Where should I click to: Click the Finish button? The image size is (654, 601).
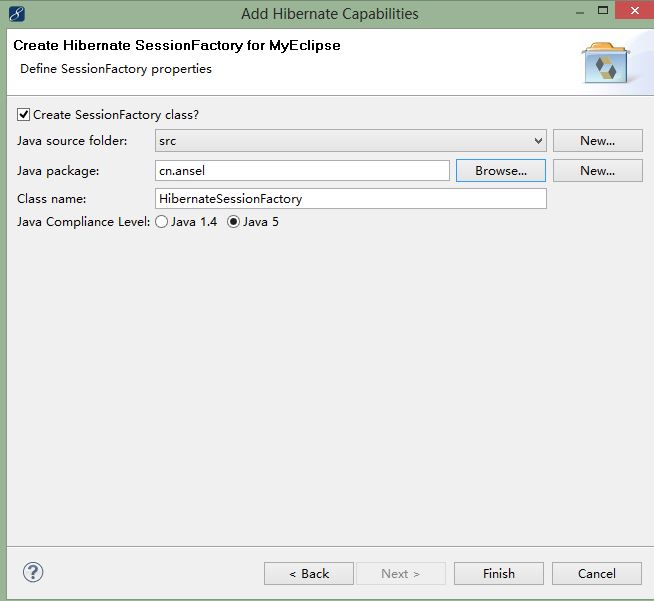pos(499,573)
